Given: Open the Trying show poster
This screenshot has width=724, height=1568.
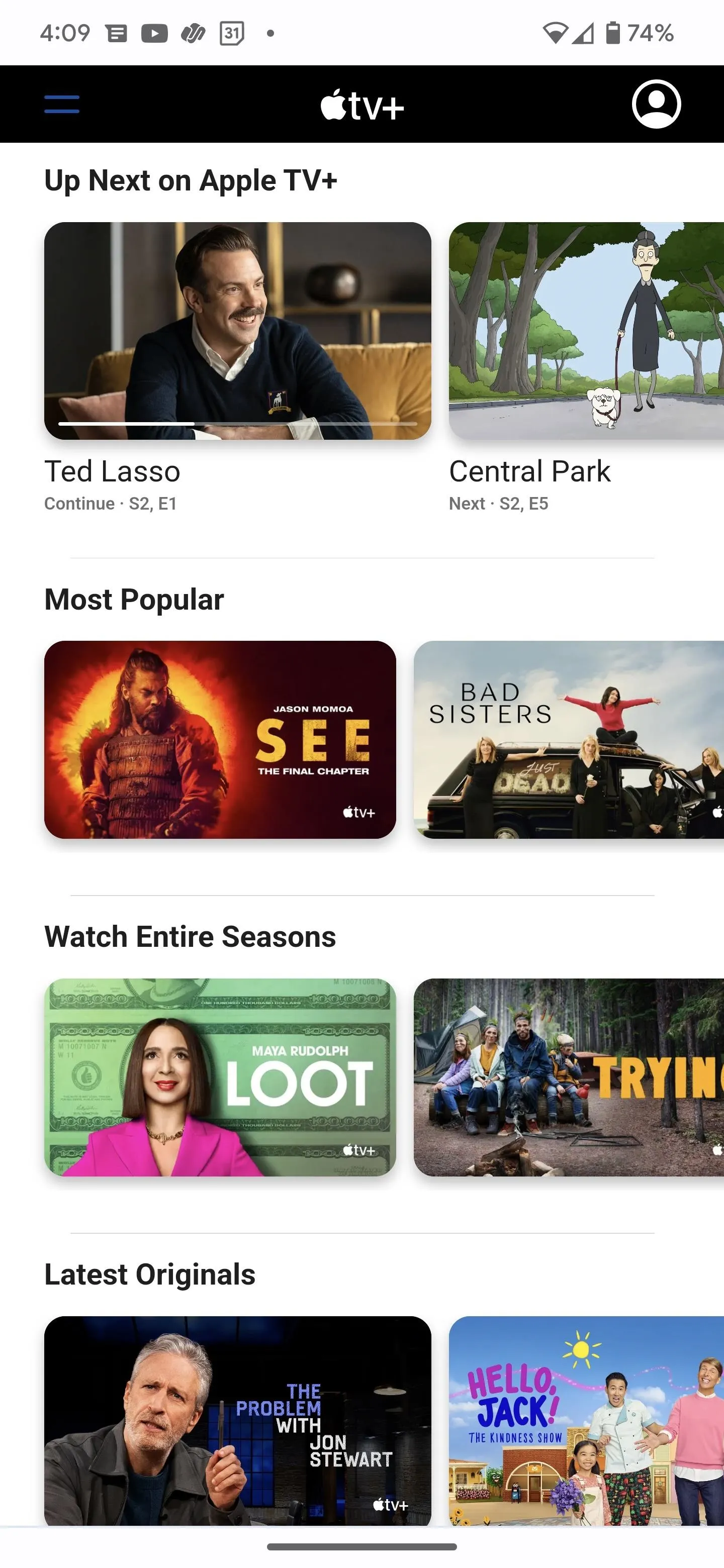Looking at the screenshot, I should pyautogui.click(x=569, y=1077).
